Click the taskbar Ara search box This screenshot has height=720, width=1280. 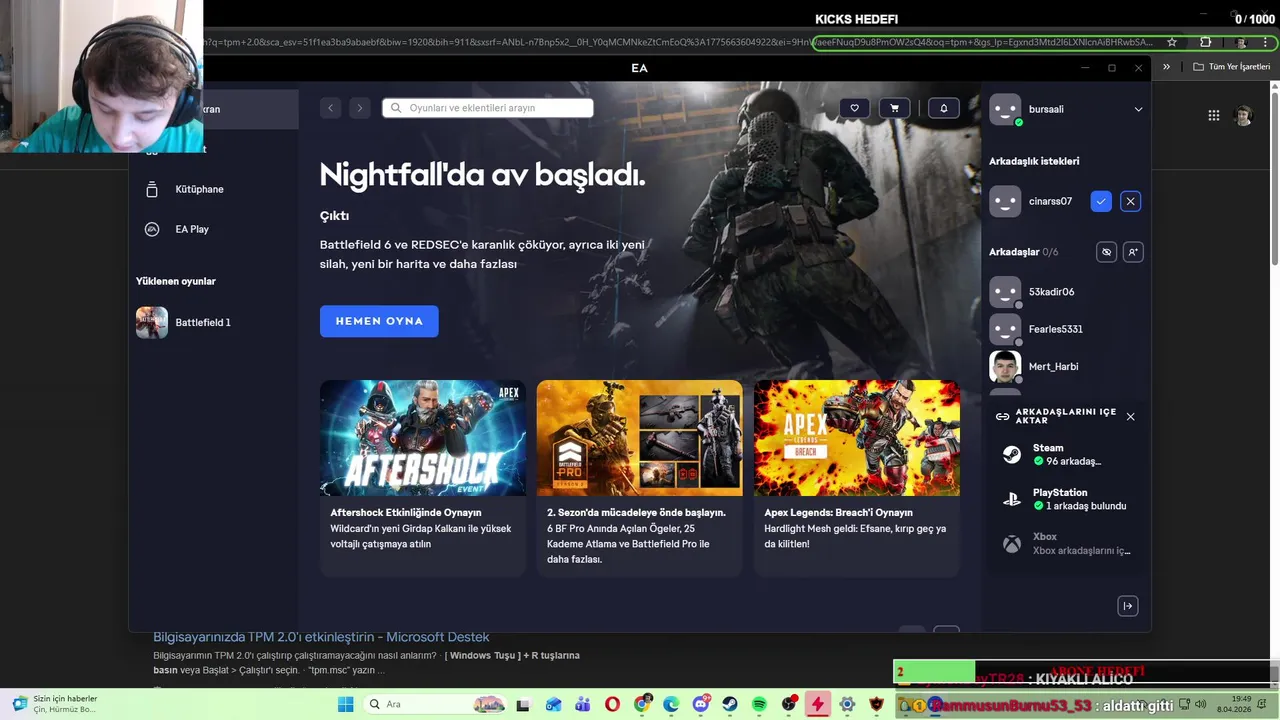(435, 704)
